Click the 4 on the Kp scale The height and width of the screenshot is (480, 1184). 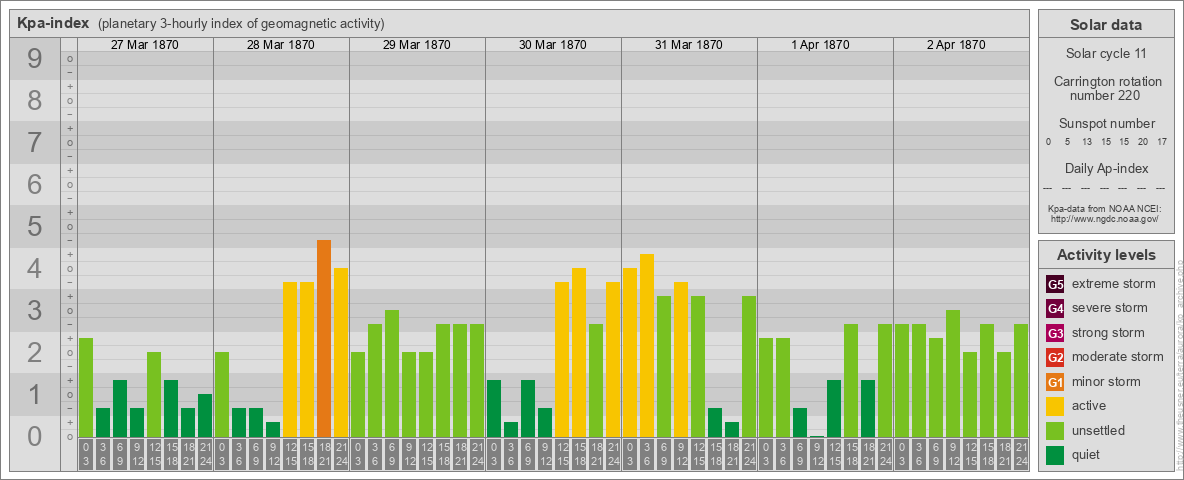point(35,269)
